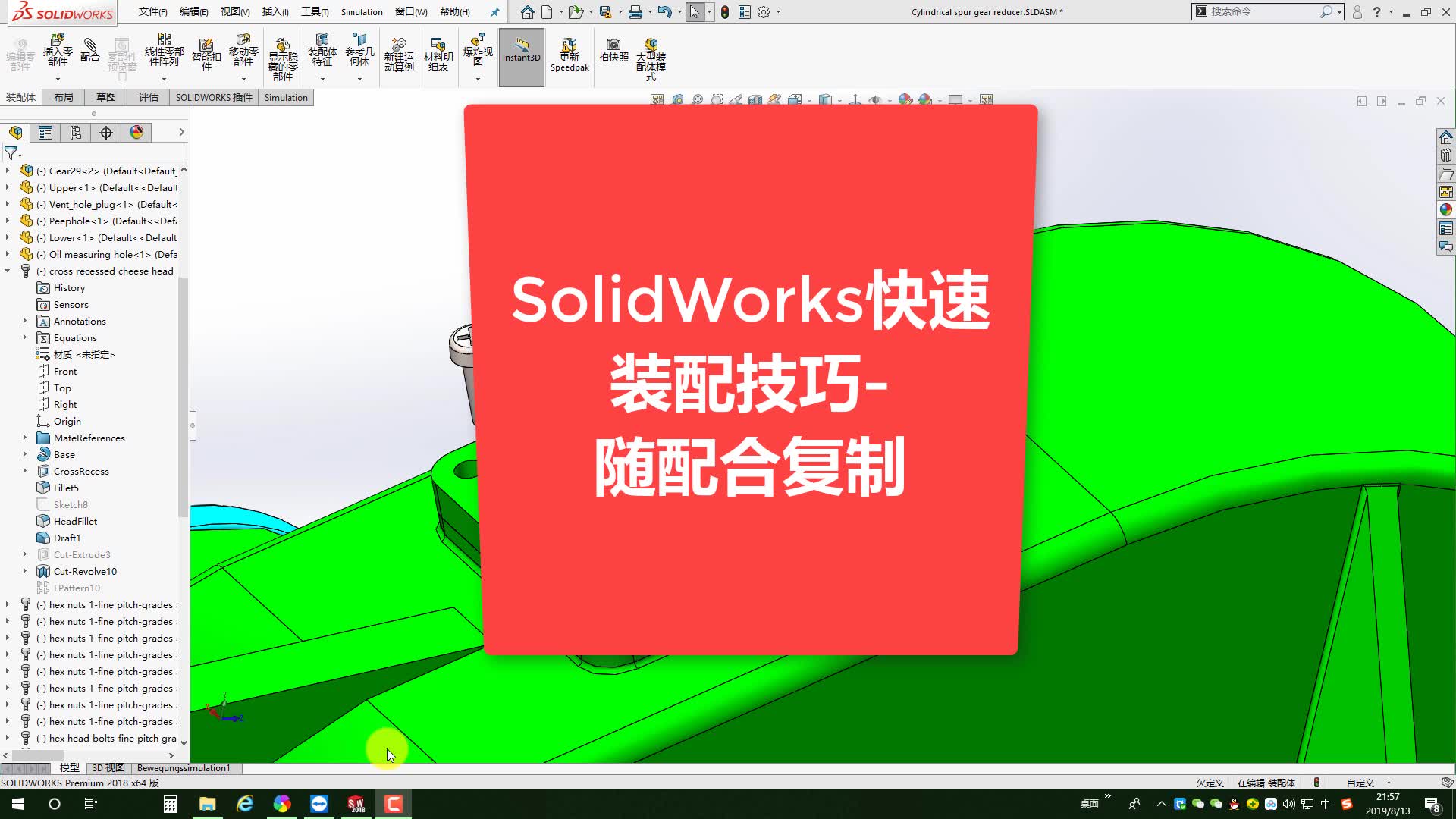Screen dimensions: 1456x819
Task: Open Appearances pane in right task pane
Action: [1446, 210]
